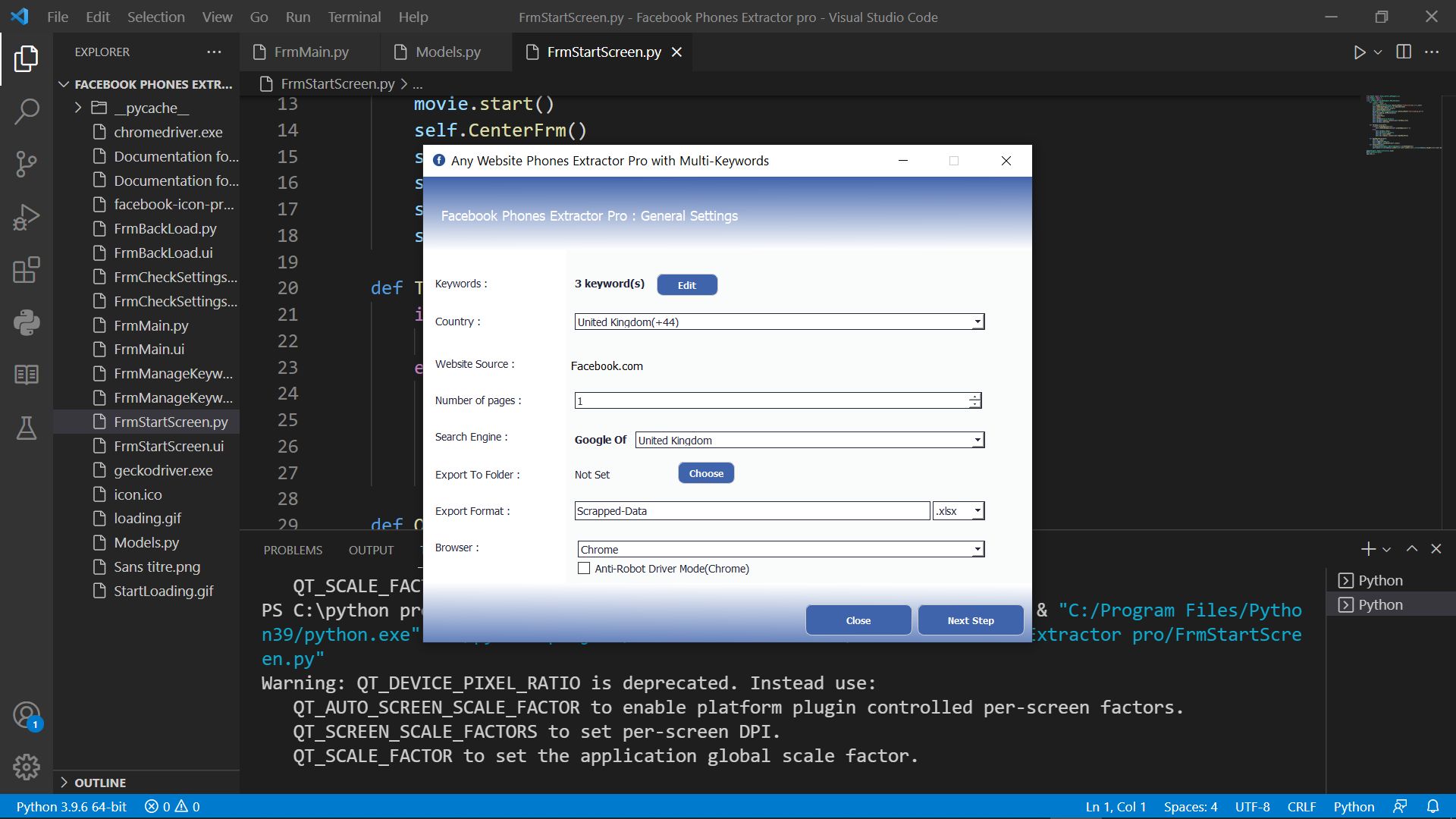Viewport: 1456px width, 819px height.
Task: Open the Explorer's Views and More Actions ellipsis
Action: pyautogui.click(x=215, y=52)
